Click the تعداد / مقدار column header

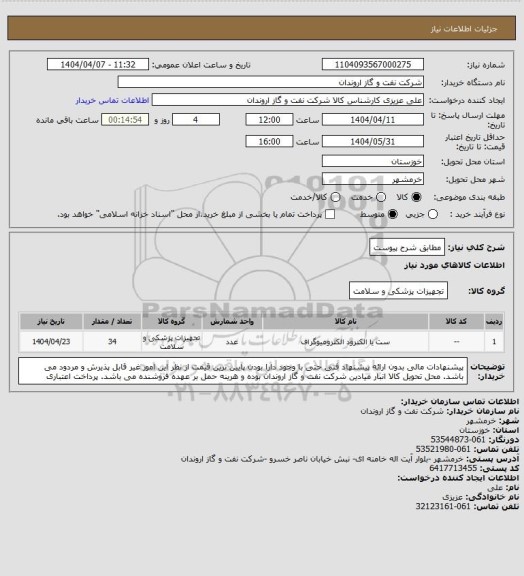pyautogui.click(x=112, y=321)
